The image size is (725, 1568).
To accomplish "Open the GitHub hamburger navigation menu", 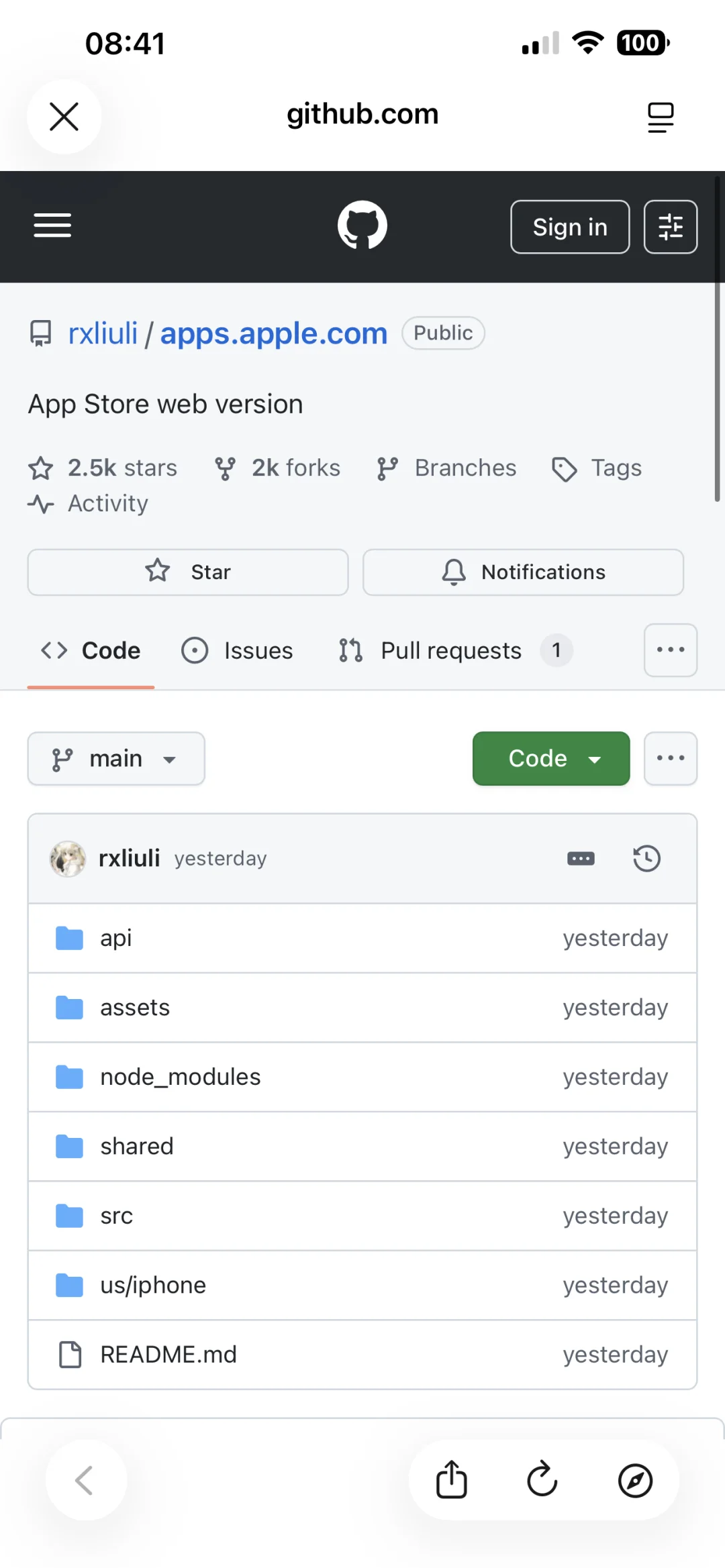I will pyautogui.click(x=52, y=225).
